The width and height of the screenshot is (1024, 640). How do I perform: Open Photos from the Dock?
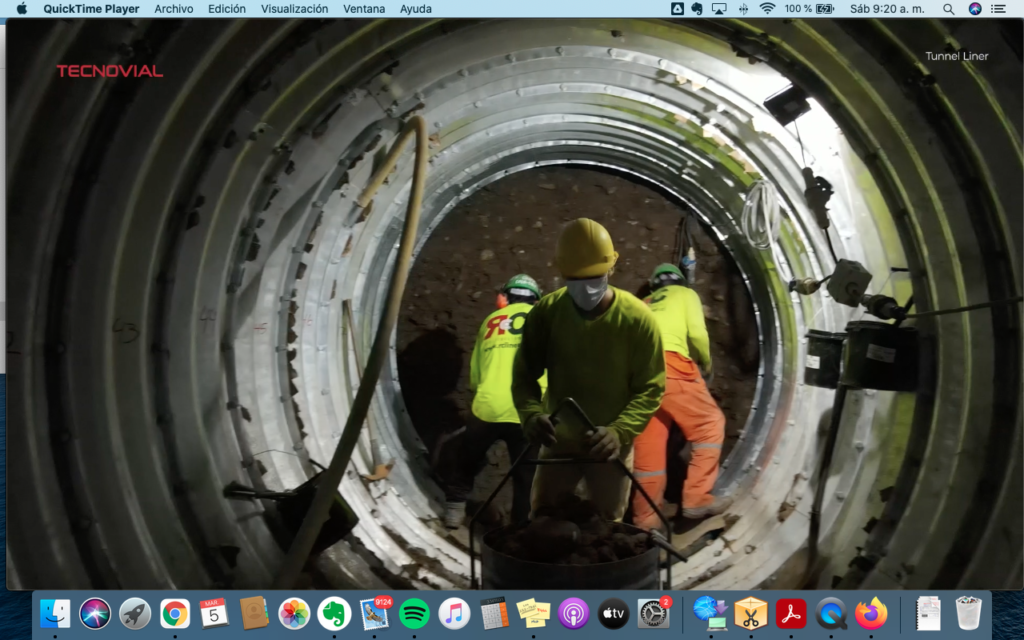(294, 614)
